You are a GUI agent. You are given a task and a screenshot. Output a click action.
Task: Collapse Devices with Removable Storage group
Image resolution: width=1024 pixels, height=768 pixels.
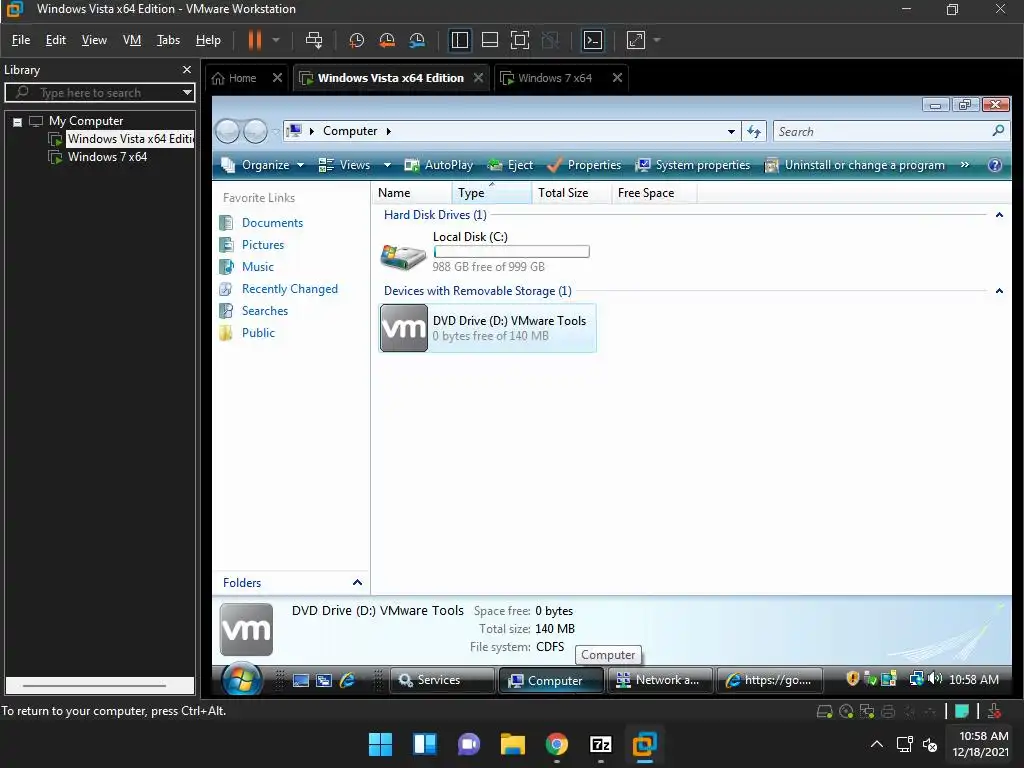(999, 291)
